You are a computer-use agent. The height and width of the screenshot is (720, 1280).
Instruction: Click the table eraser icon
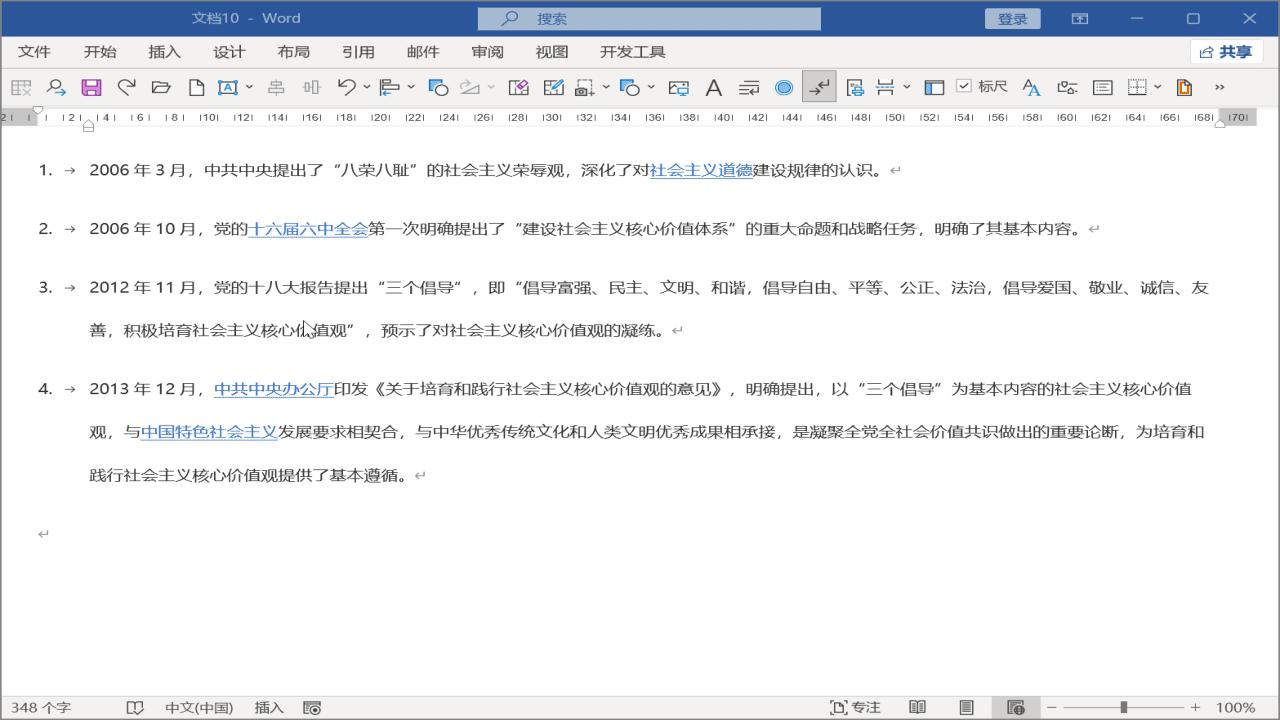point(518,87)
